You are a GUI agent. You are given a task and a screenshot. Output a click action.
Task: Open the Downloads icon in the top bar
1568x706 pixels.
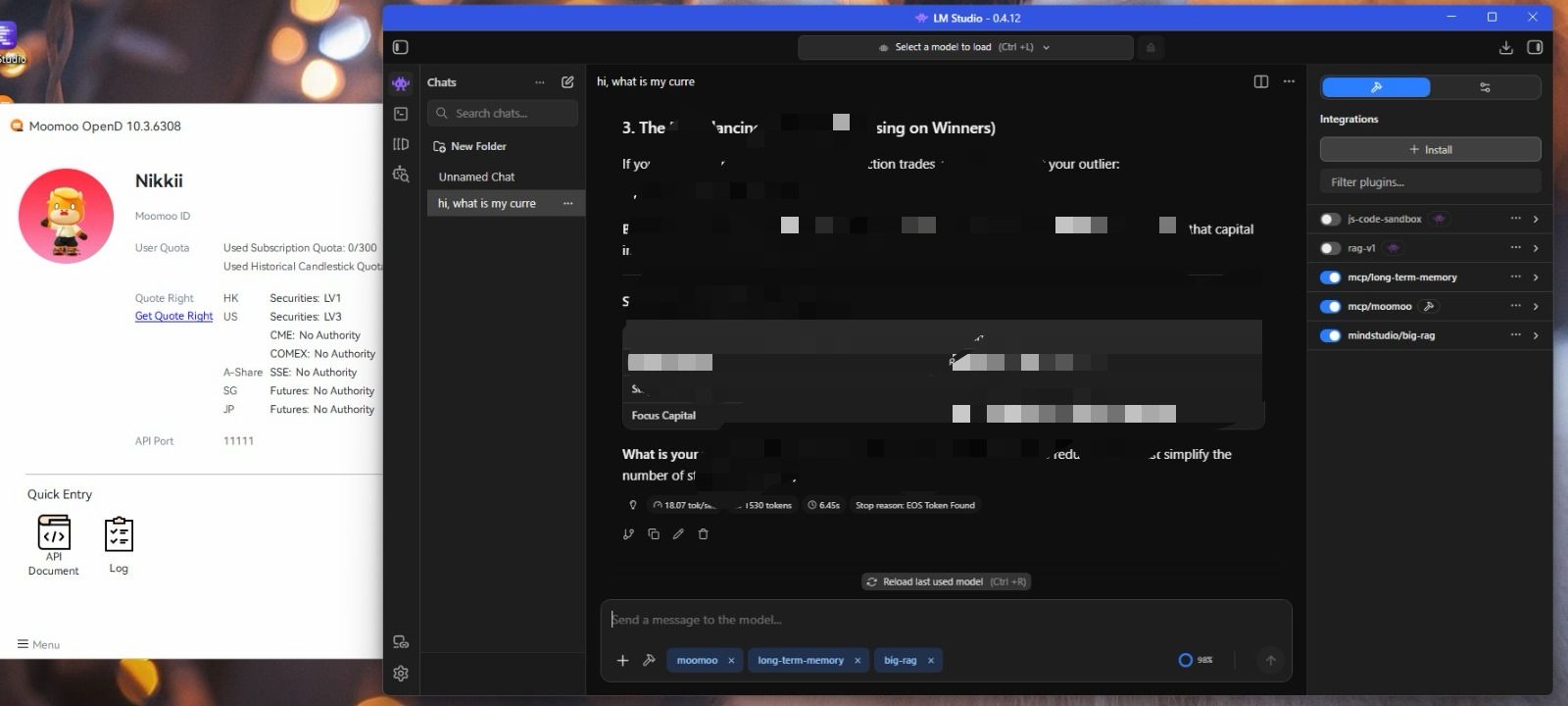point(1506,47)
